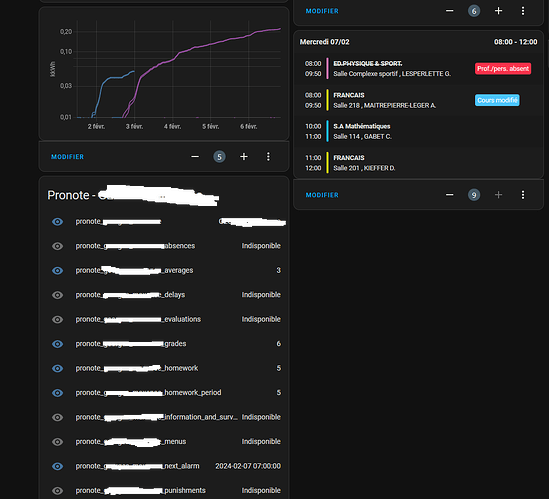Click the pronote delays entity name
Image resolution: width=549 pixels, height=499 pixels.
[130, 295]
